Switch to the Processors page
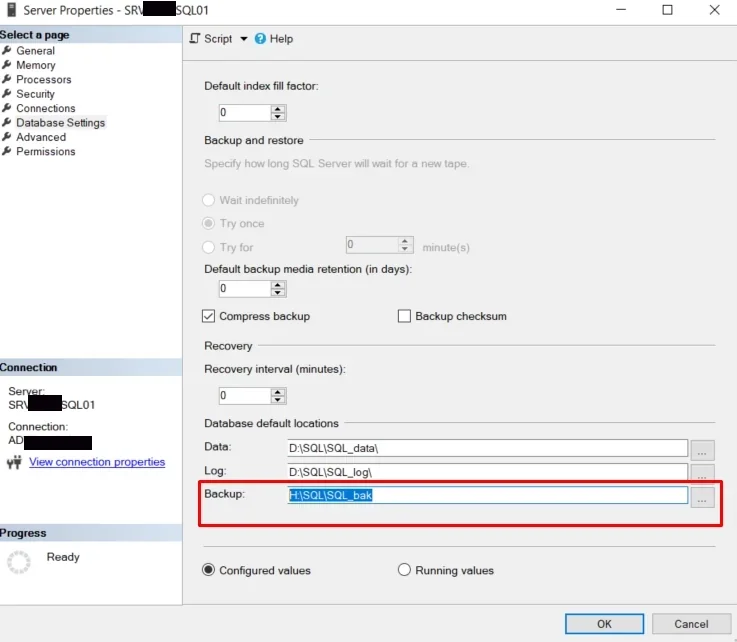Image resolution: width=737 pixels, height=642 pixels. pos(44,79)
